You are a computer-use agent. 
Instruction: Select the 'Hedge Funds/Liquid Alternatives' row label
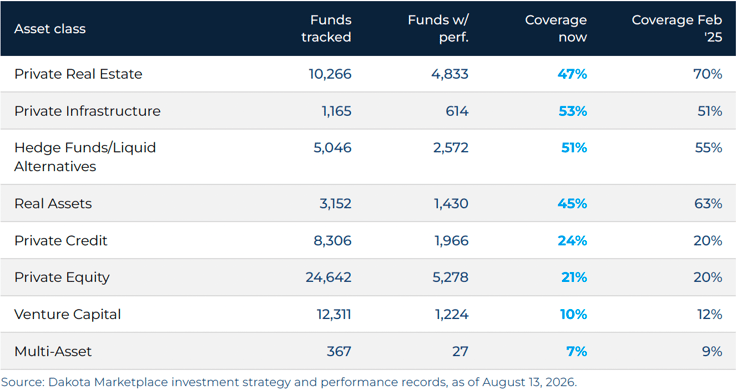pyautogui.click(x=85, y=156)
